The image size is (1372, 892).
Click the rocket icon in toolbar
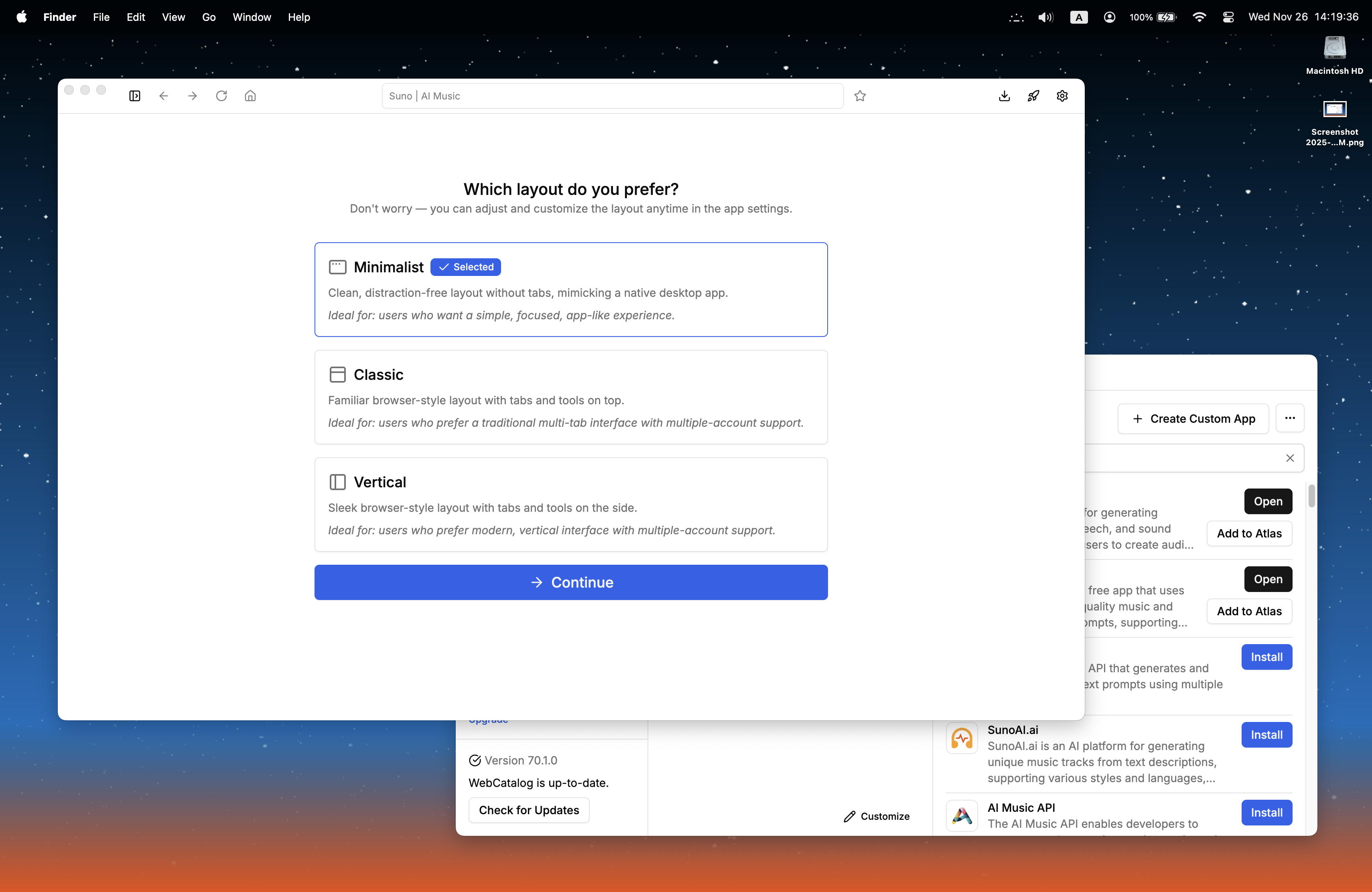pyautogui.click(x=1033, y=95)
